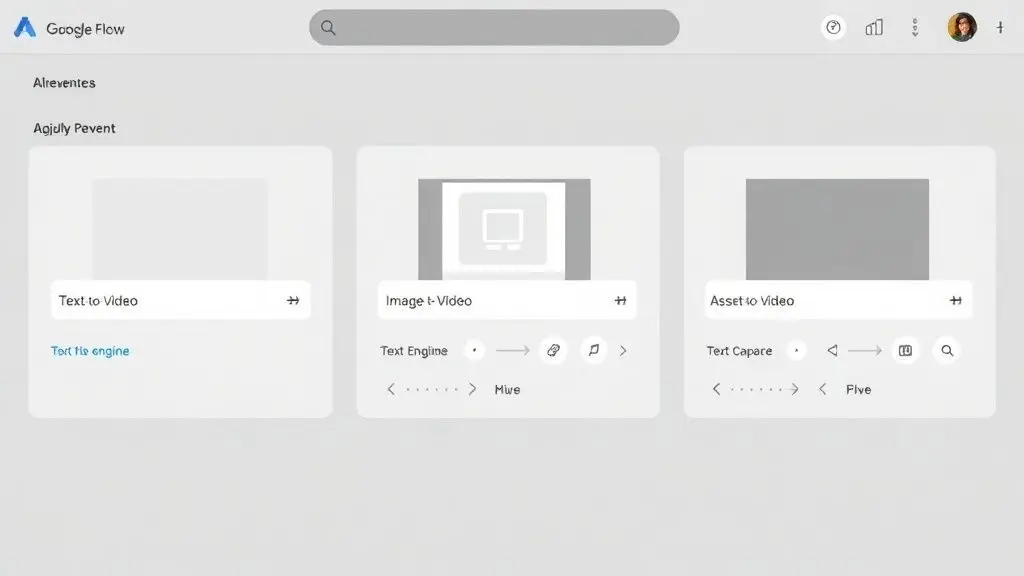Click the triangle icon beside Text Capare

832,351
